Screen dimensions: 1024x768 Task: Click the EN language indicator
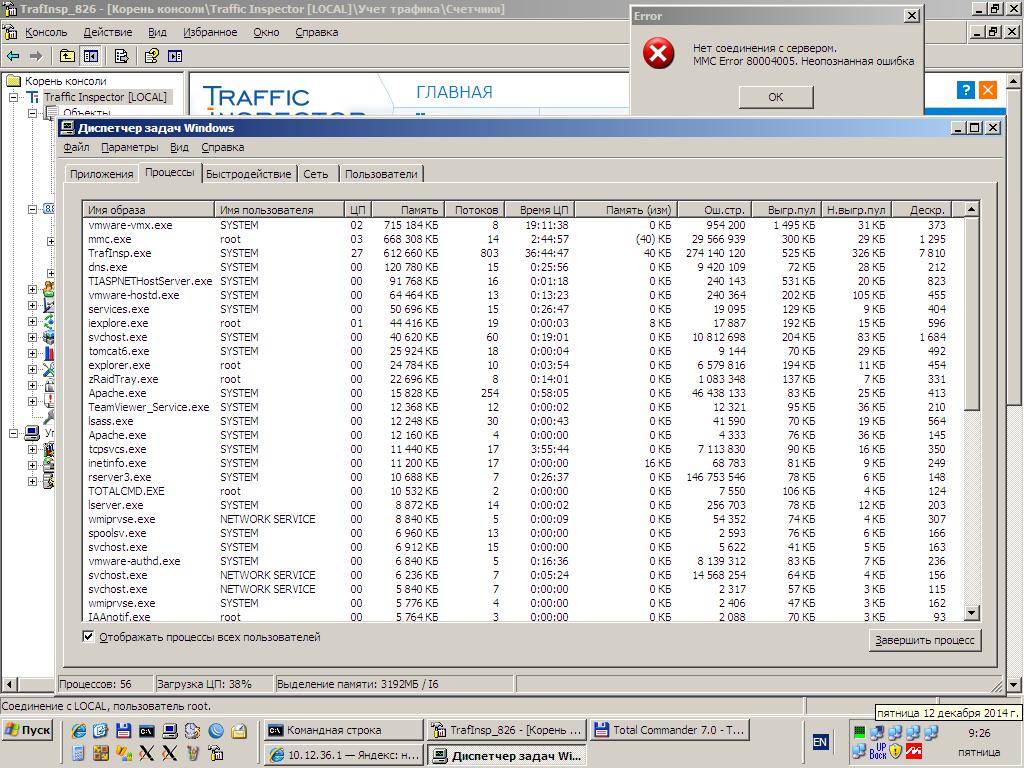tap(820, 741)
